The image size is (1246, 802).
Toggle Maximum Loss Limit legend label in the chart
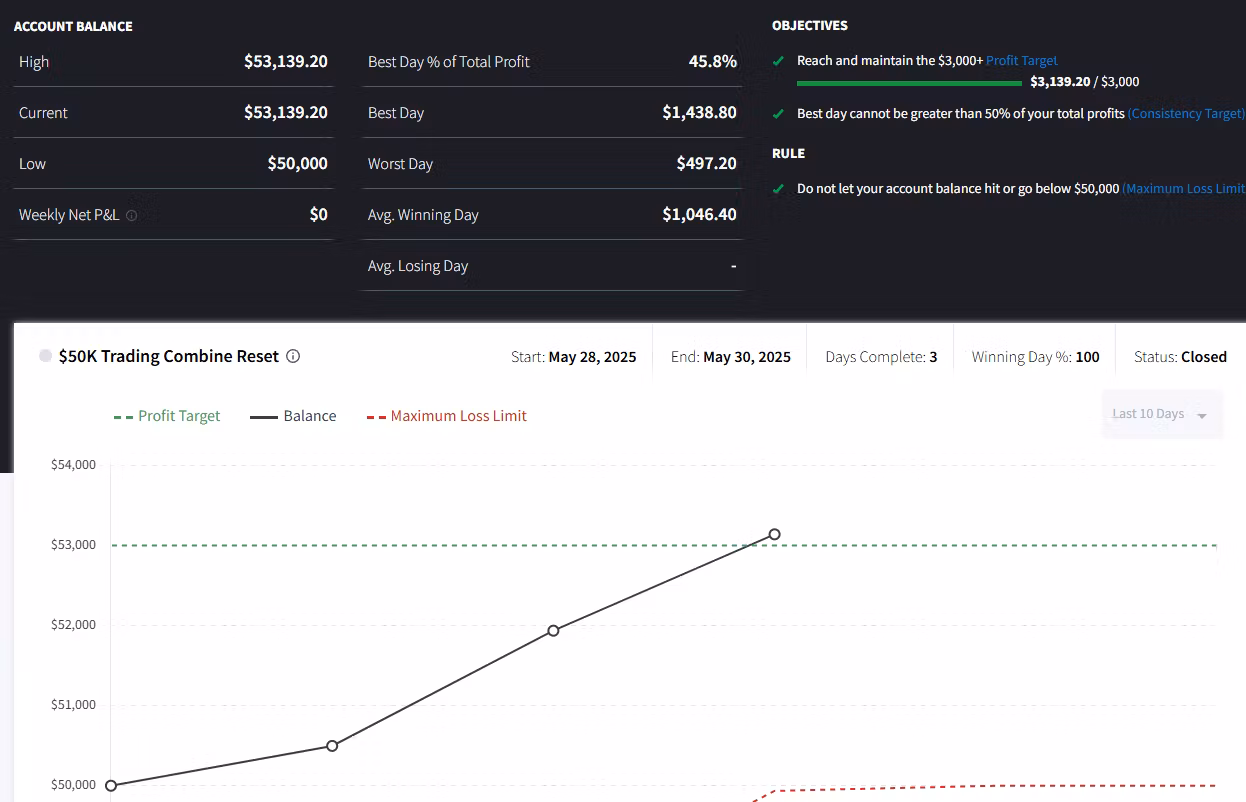coord(458,416)
